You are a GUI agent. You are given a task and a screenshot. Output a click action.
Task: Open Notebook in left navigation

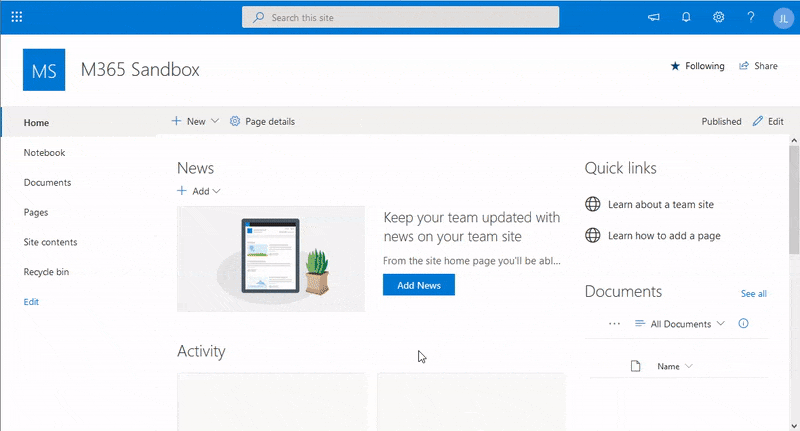44,153
